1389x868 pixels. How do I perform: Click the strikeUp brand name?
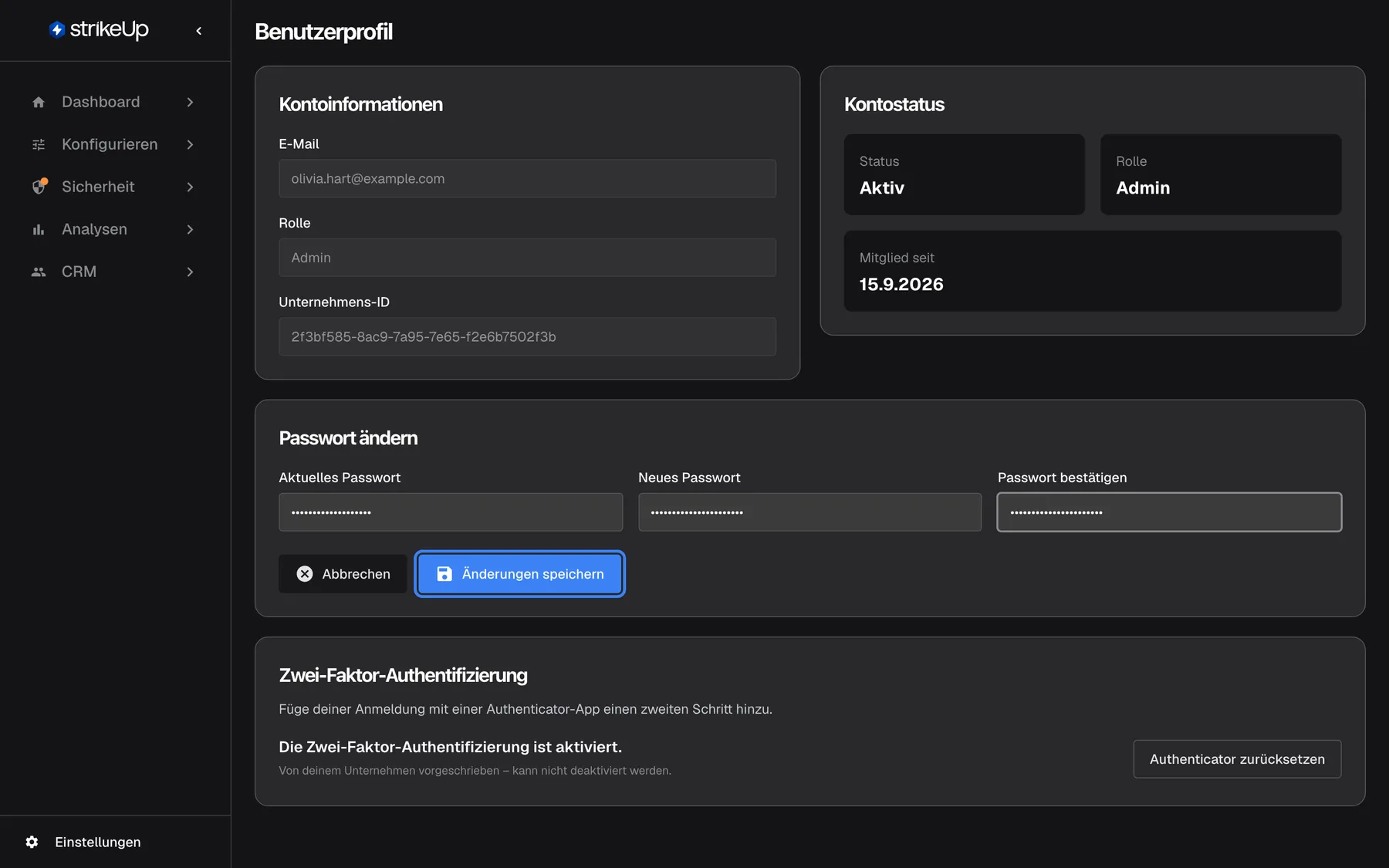coord(109,29)
